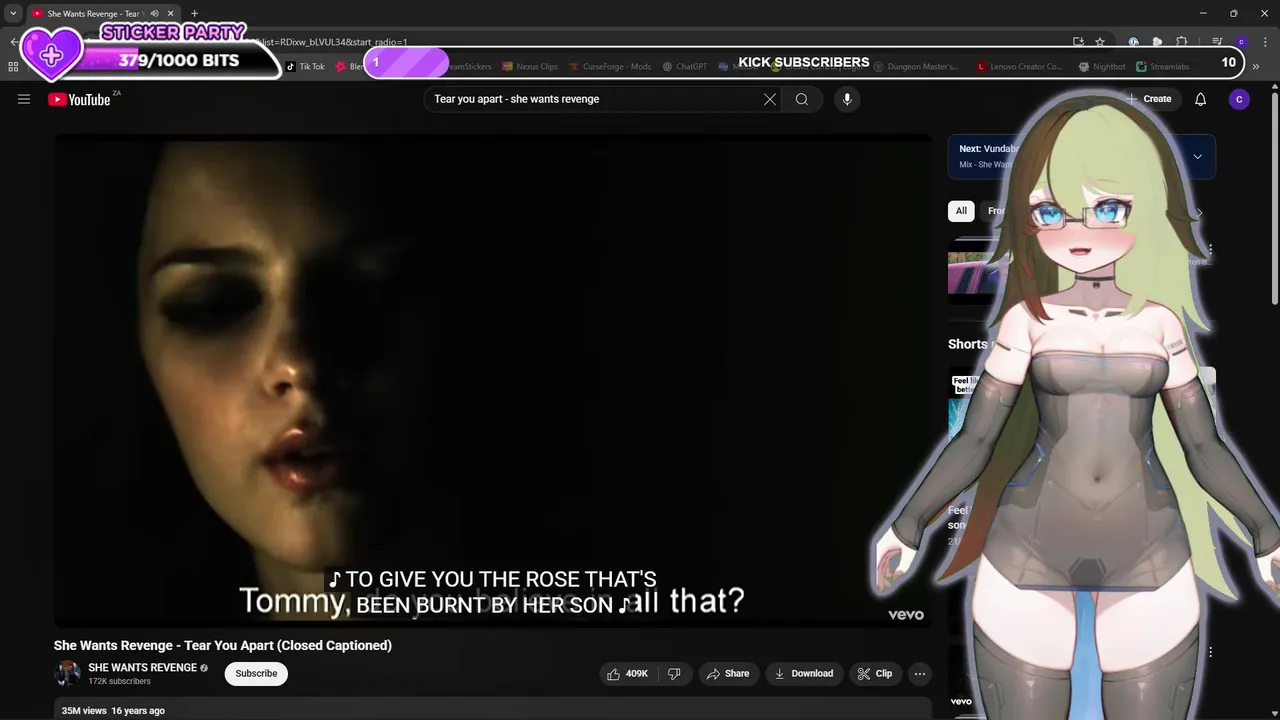
Task: Click the Clip button
Action: 874,674
